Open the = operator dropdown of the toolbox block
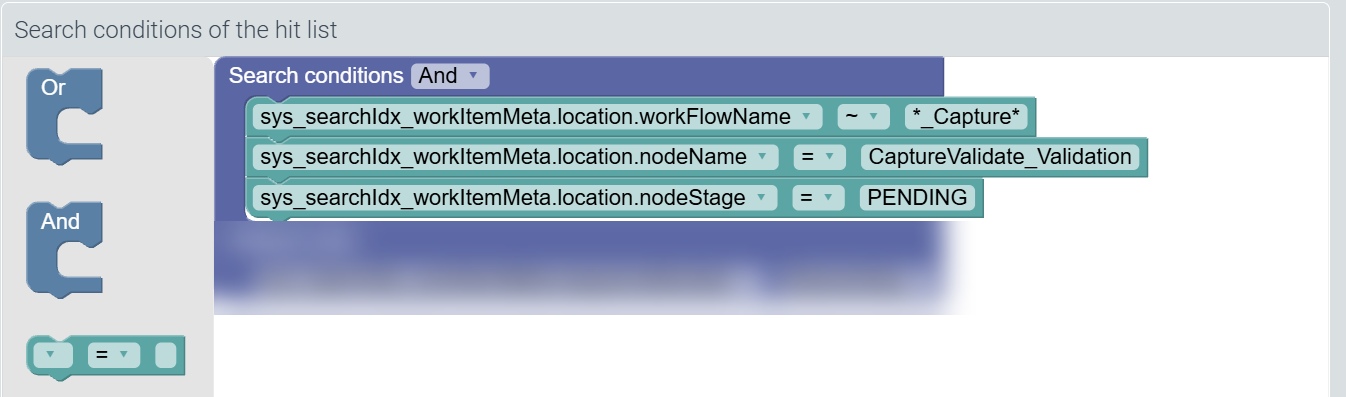This screenshot has width=1346, height=397. (x=114, y=354)
